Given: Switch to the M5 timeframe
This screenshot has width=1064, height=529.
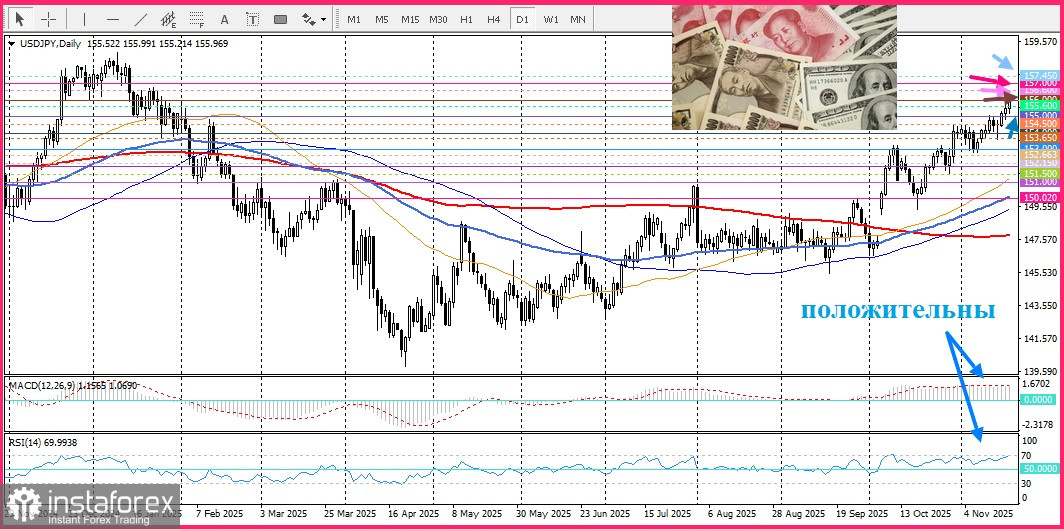Looking at the screenshot, I should point(381,19).
